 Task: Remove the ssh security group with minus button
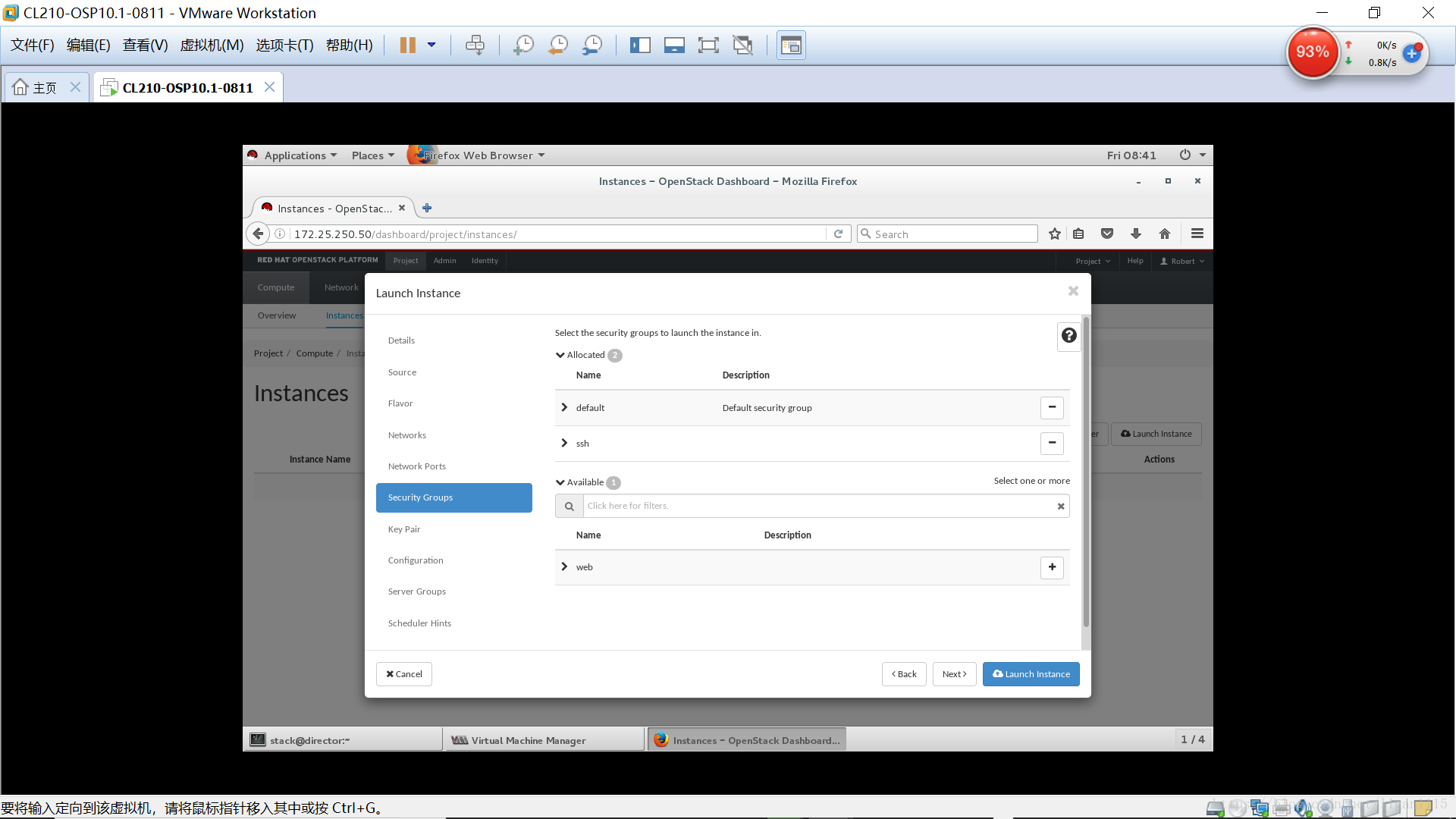1051,443
